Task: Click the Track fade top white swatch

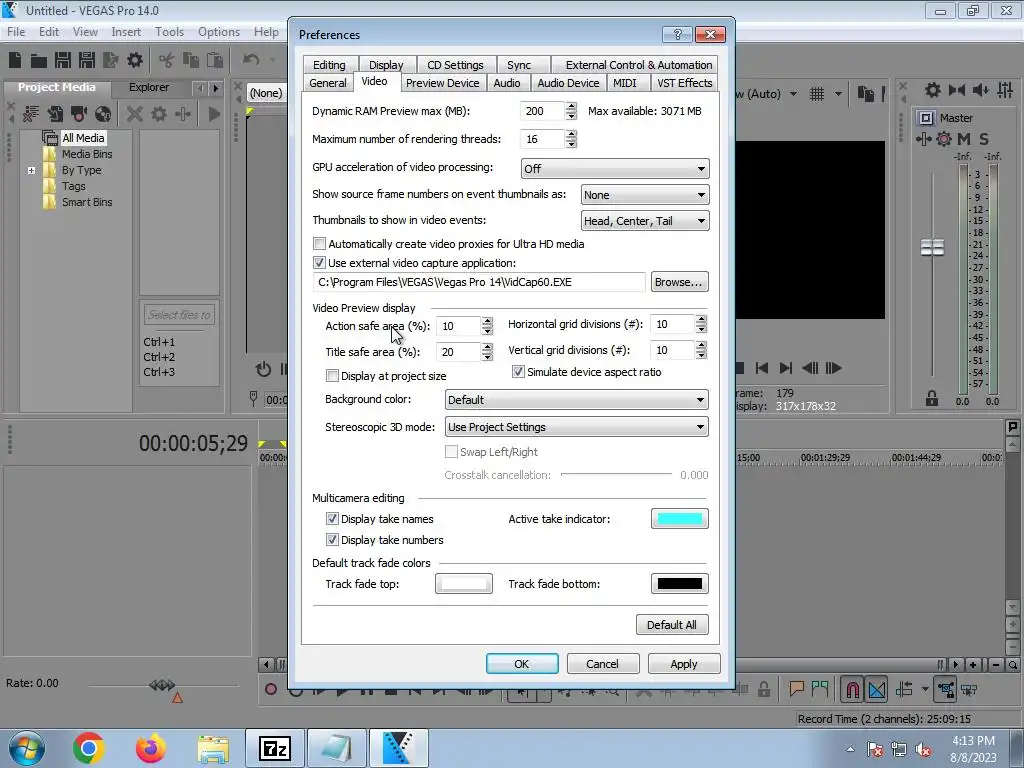Action: (x=464, y=583)
